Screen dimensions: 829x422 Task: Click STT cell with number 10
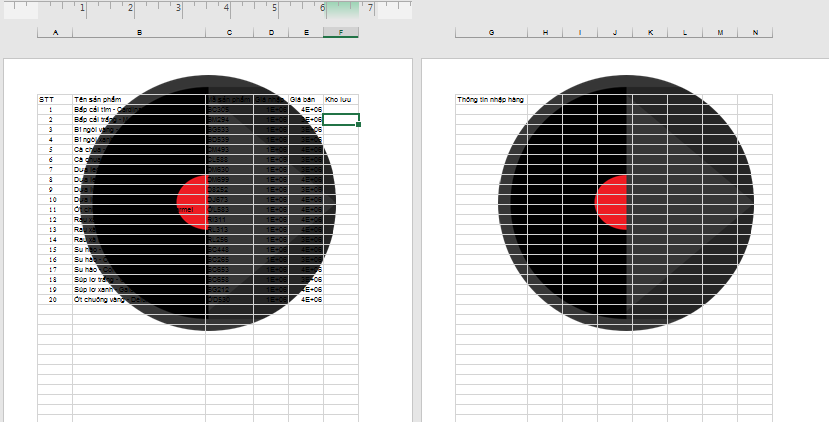click(x=55, y=200)
